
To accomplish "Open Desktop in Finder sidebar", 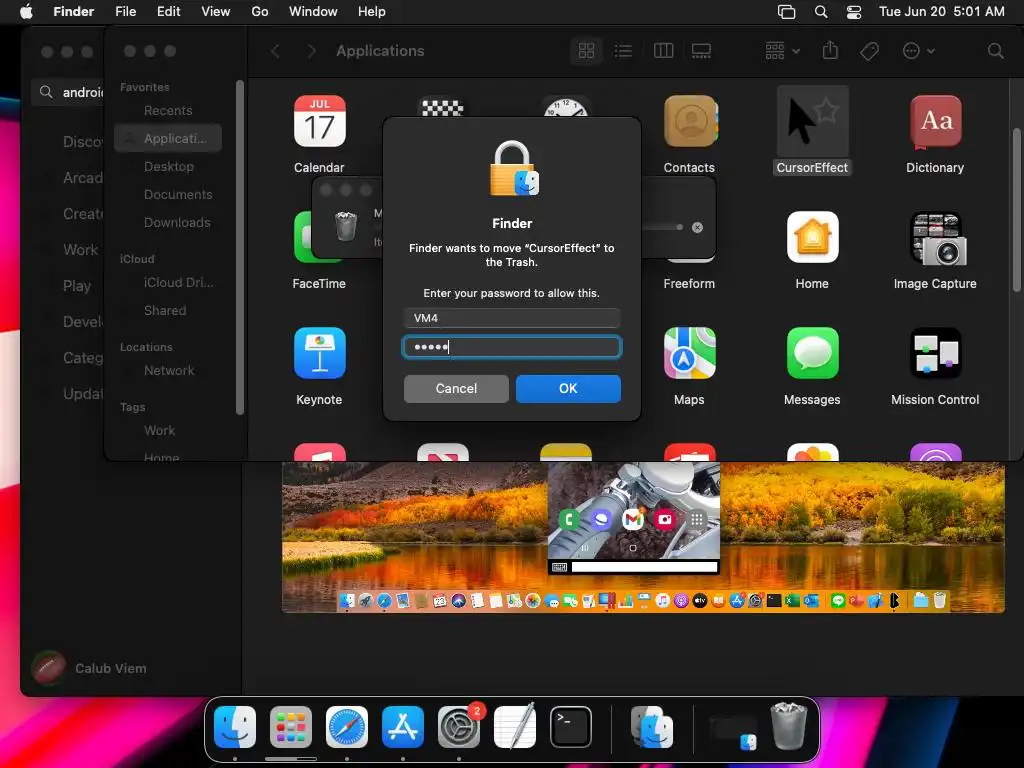I will [168, 167].
